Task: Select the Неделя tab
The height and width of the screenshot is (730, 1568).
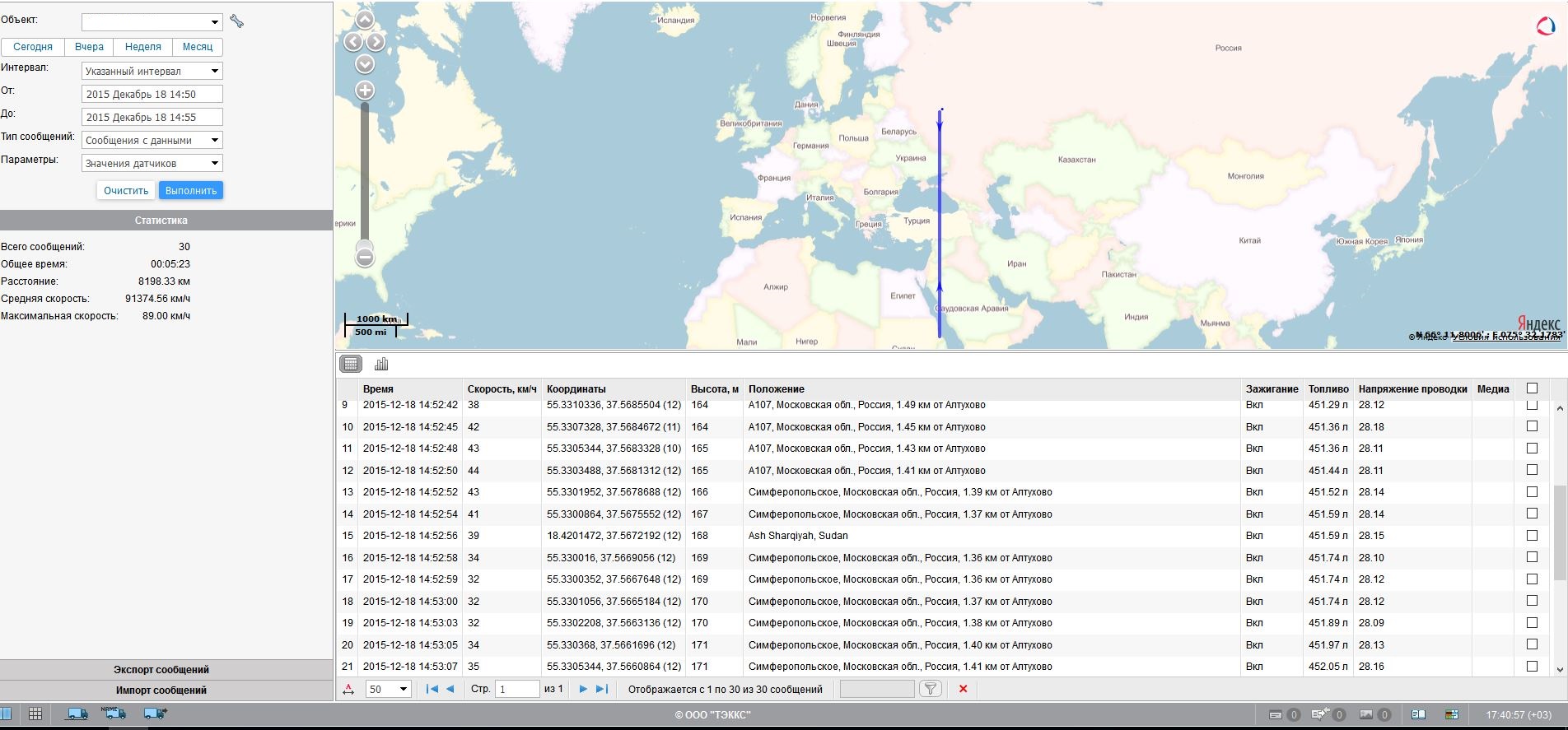Action: pos(142,47)
